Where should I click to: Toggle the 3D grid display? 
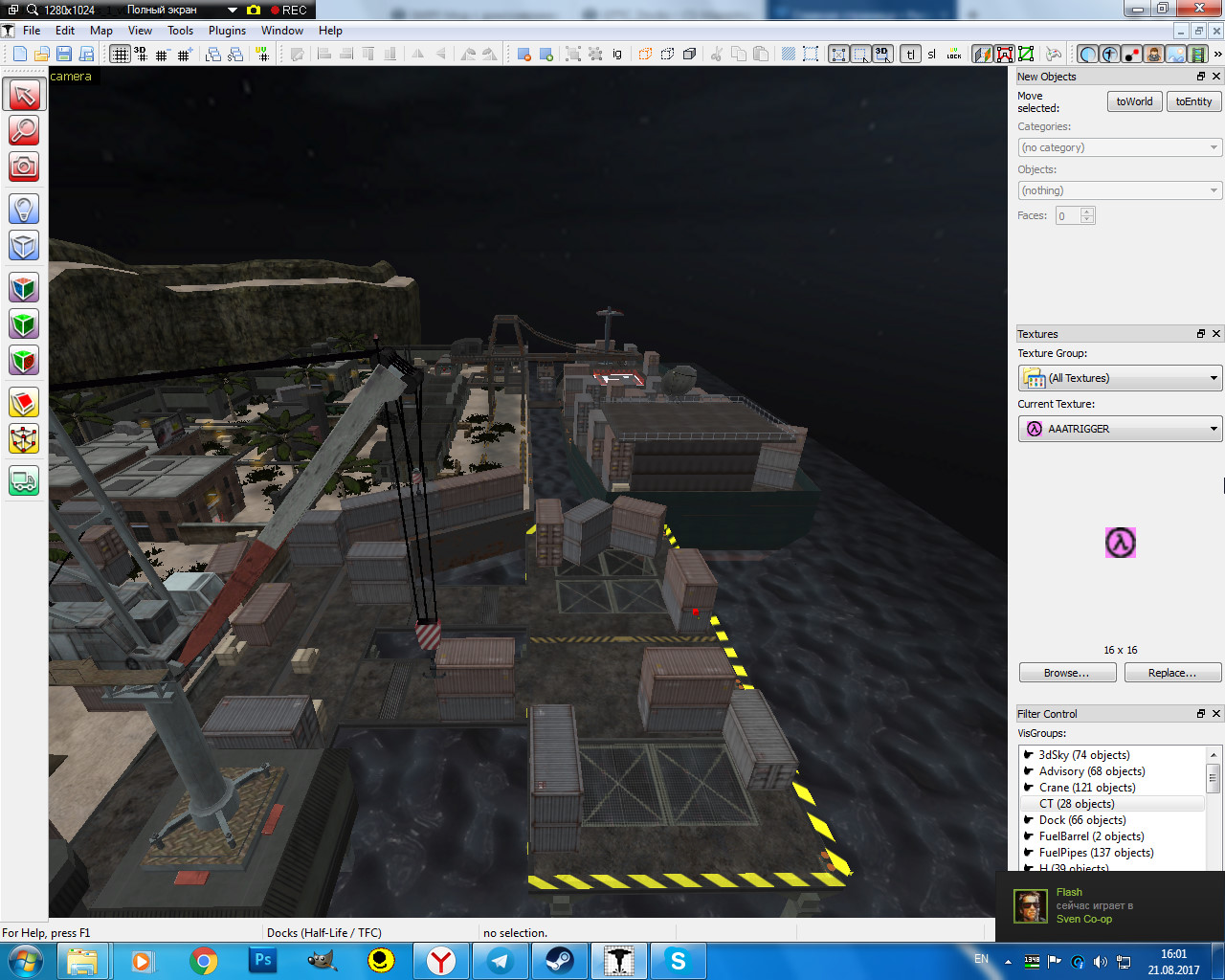[x=141, y=55]
